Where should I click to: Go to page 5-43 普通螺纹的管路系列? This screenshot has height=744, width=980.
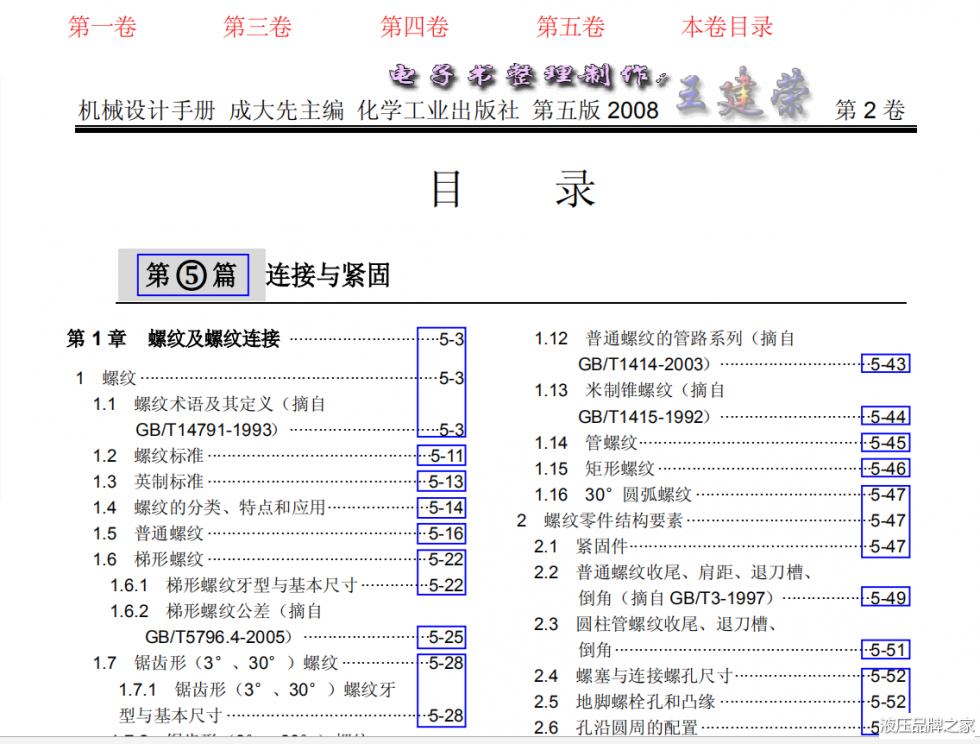(x=885, y=364)
